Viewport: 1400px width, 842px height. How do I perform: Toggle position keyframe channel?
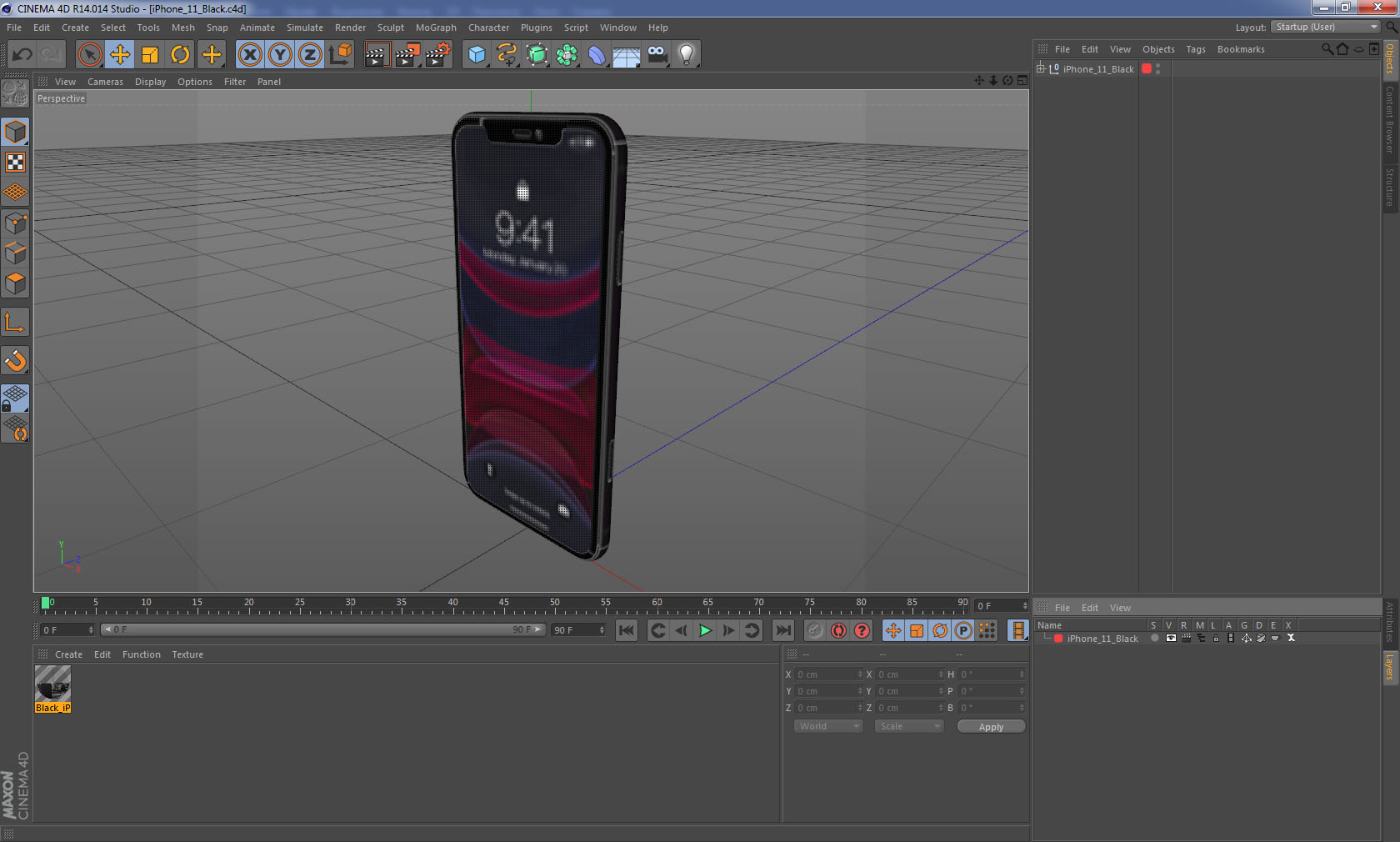point(893,630)
